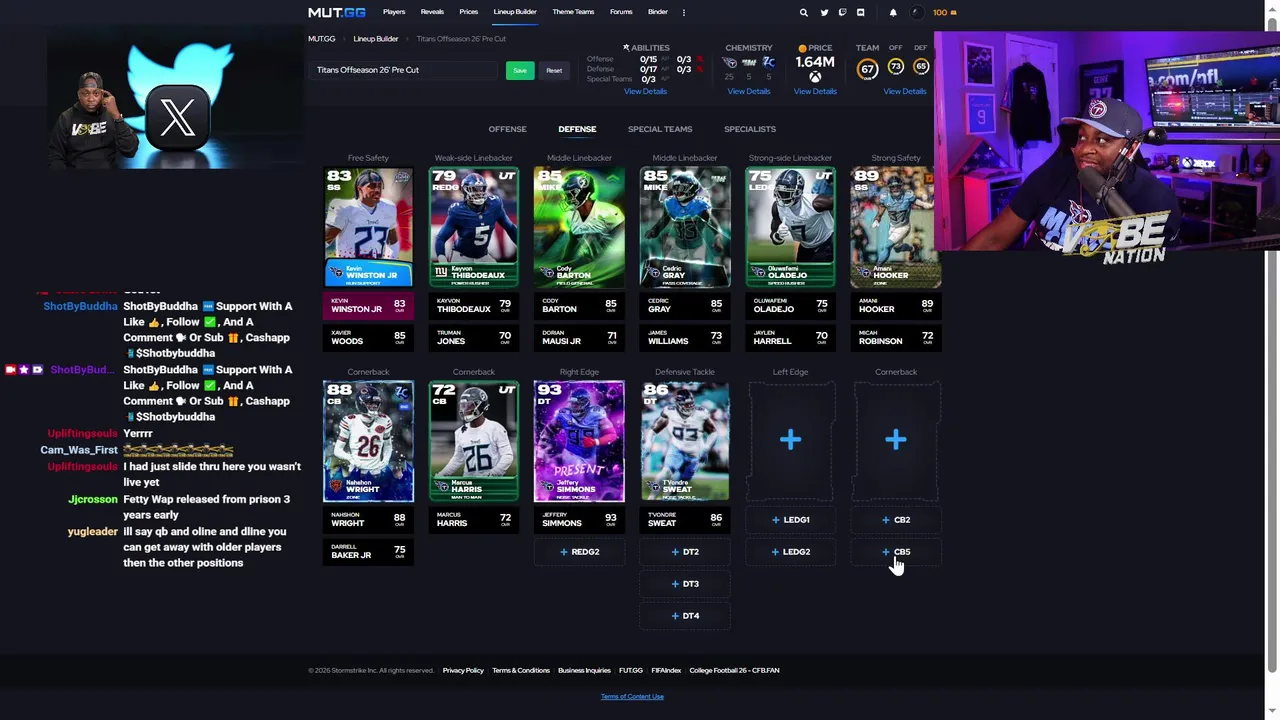Add a DT3 player
The image size is (1280, 720).
685,584
